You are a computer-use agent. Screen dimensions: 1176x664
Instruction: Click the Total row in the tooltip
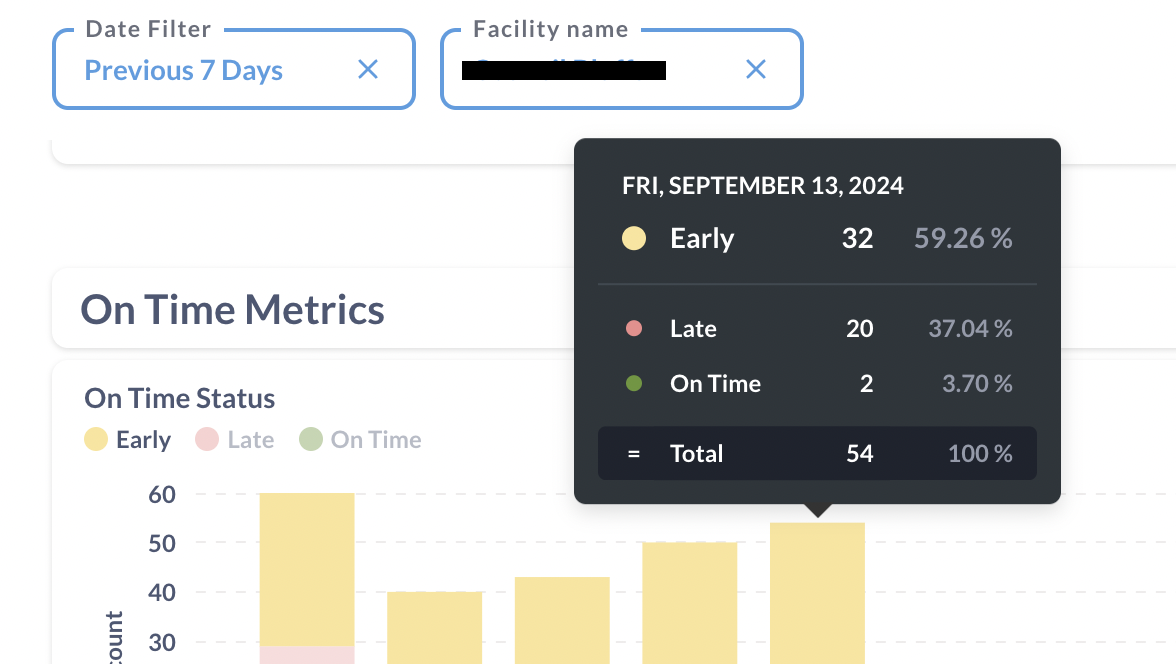pos(816,454)
